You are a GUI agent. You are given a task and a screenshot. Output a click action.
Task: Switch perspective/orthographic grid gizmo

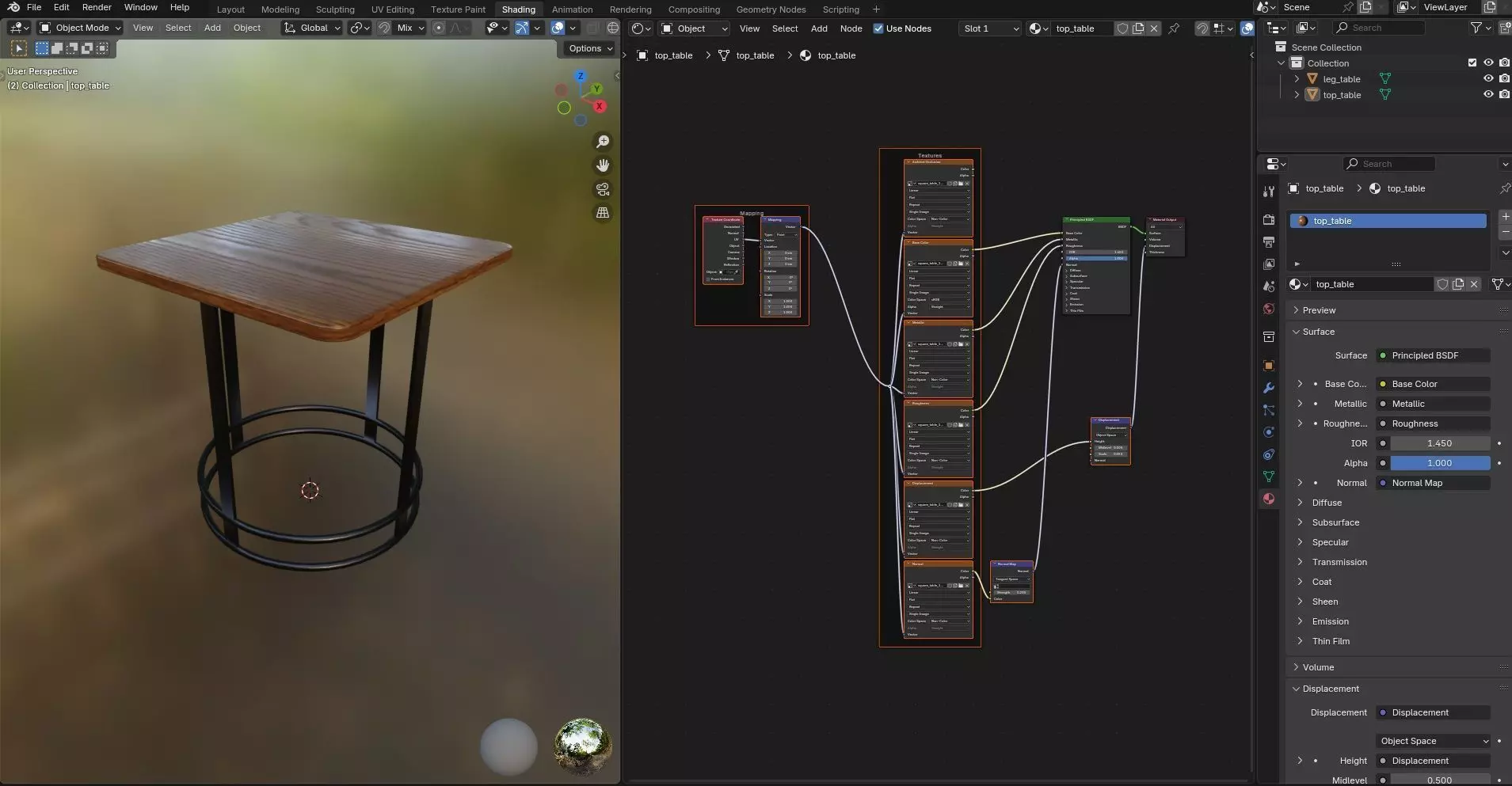[603, 213]
